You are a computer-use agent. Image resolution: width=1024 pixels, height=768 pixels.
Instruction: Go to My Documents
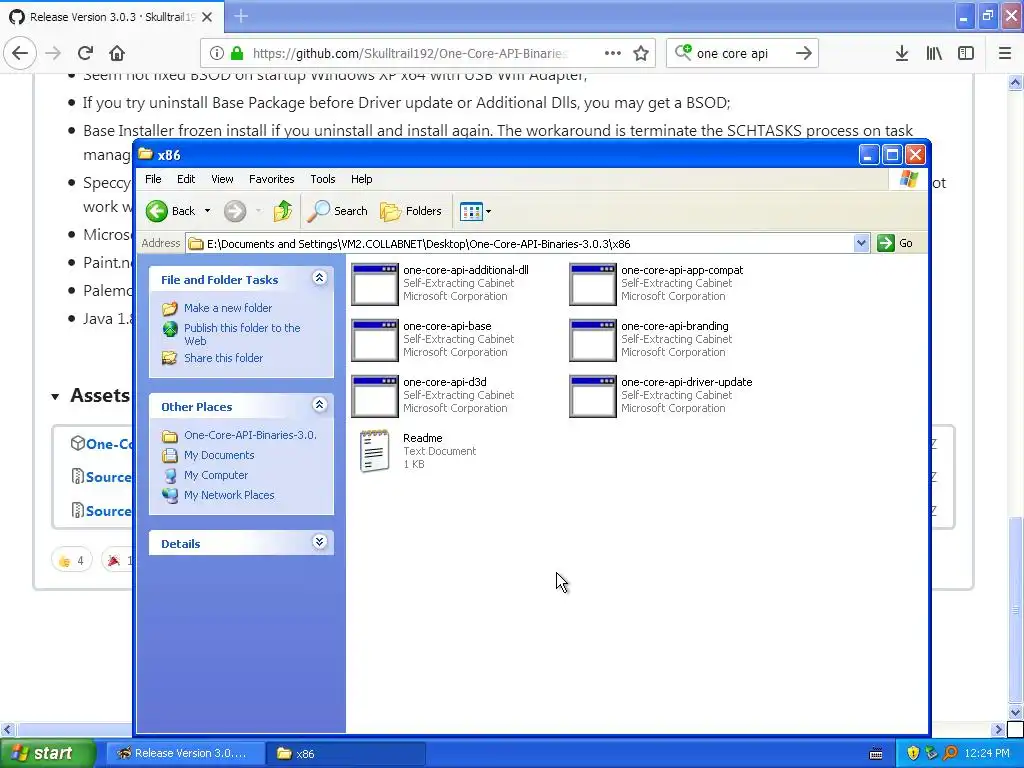(x=219, y=455)
